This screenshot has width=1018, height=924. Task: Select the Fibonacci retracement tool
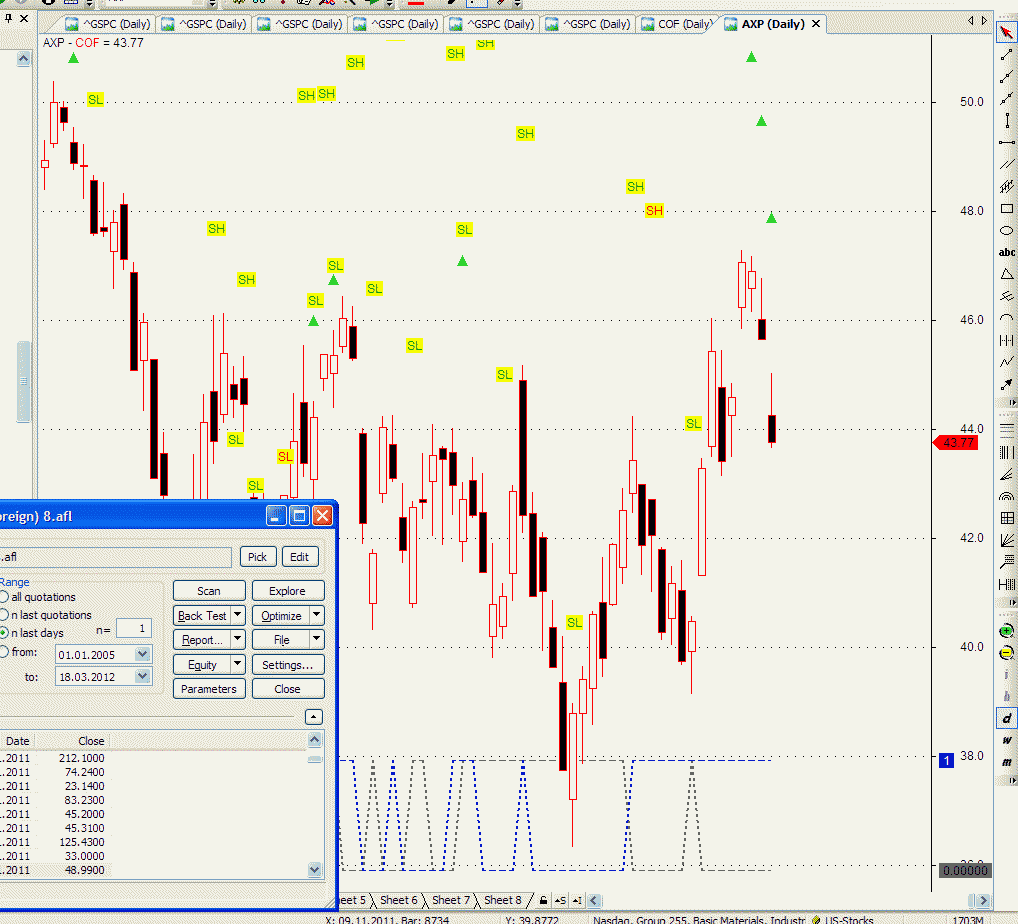(x=1006, y=429)
